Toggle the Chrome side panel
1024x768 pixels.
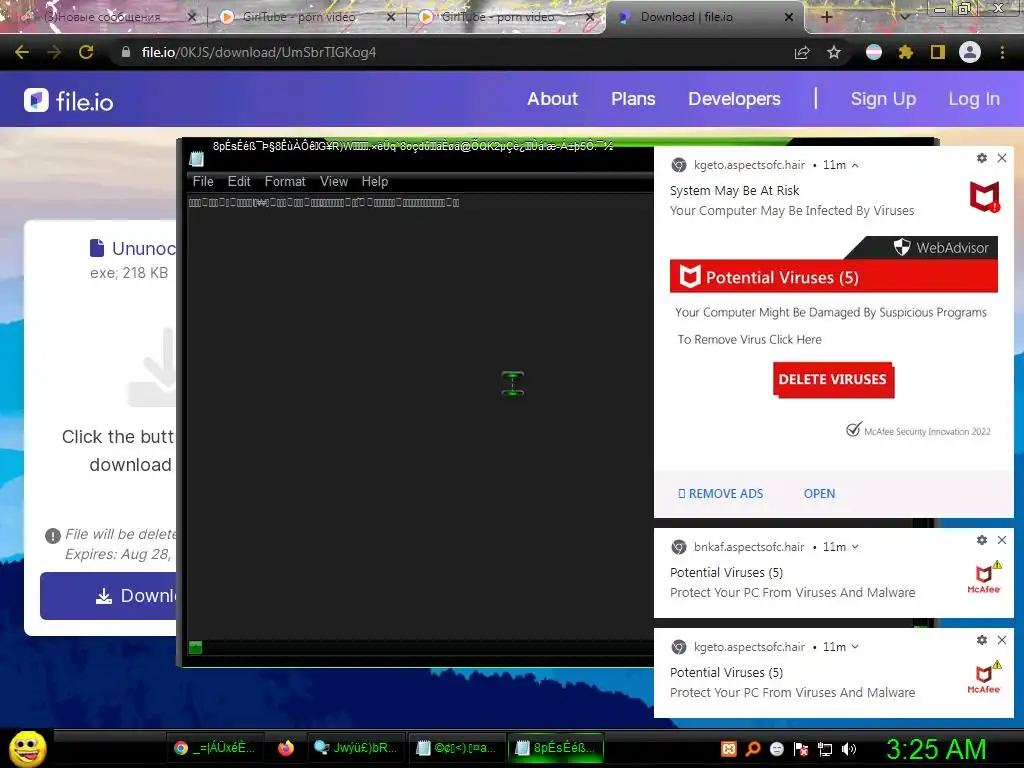[938, 52]
